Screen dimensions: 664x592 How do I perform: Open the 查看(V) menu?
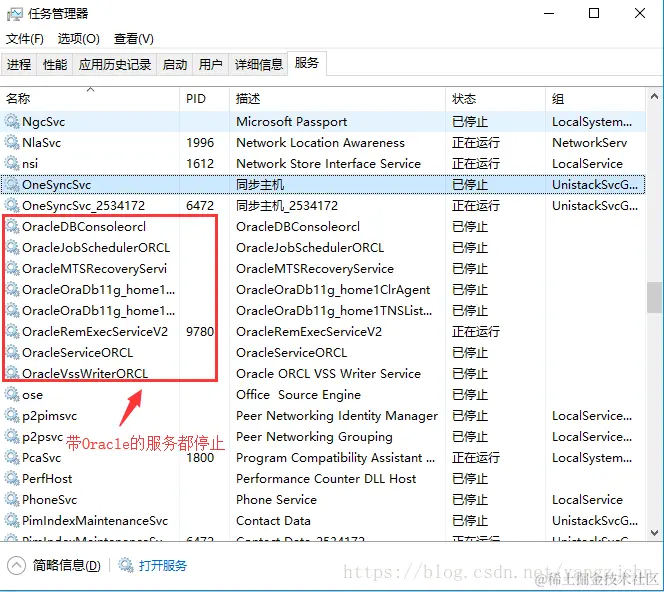click(x=133, y=39)
